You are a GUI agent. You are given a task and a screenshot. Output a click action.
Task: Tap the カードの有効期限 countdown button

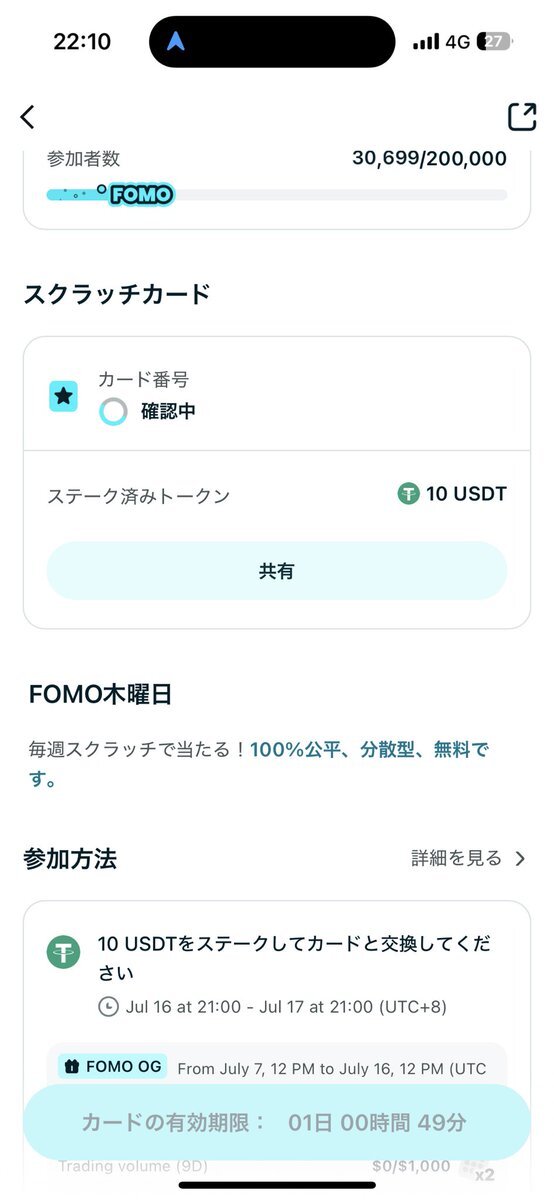(277, 1122)
